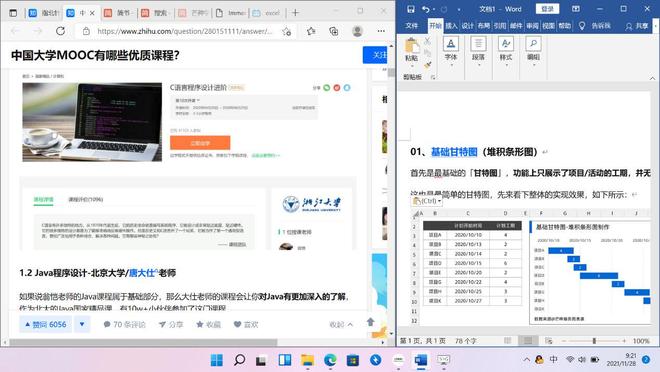Switch to the 审阅 ribbon tab
Screen dimensions: 660x372
pyautogui.click(x=532, y=26)
